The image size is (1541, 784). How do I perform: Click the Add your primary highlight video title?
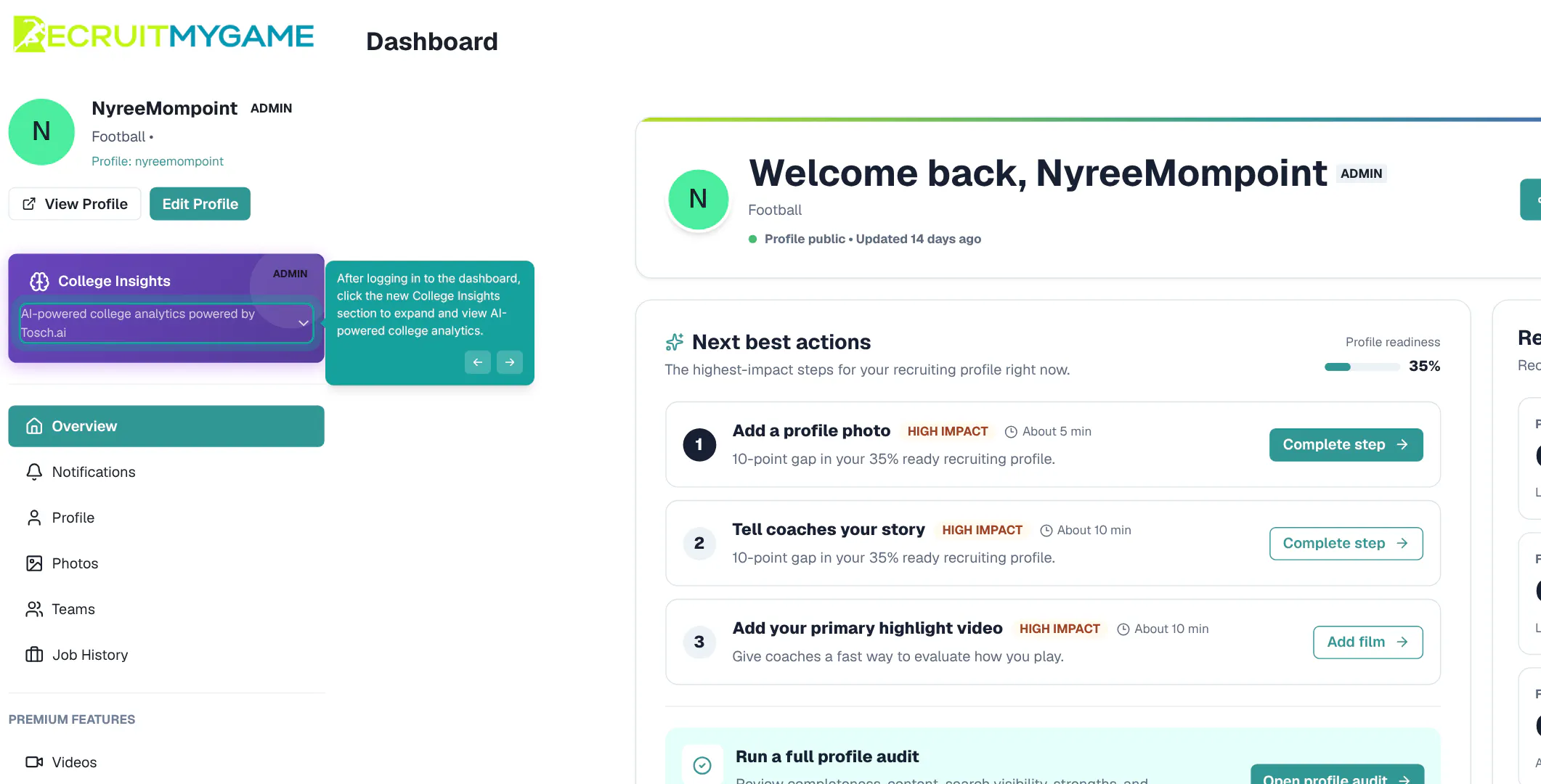[x=867, y=628]
